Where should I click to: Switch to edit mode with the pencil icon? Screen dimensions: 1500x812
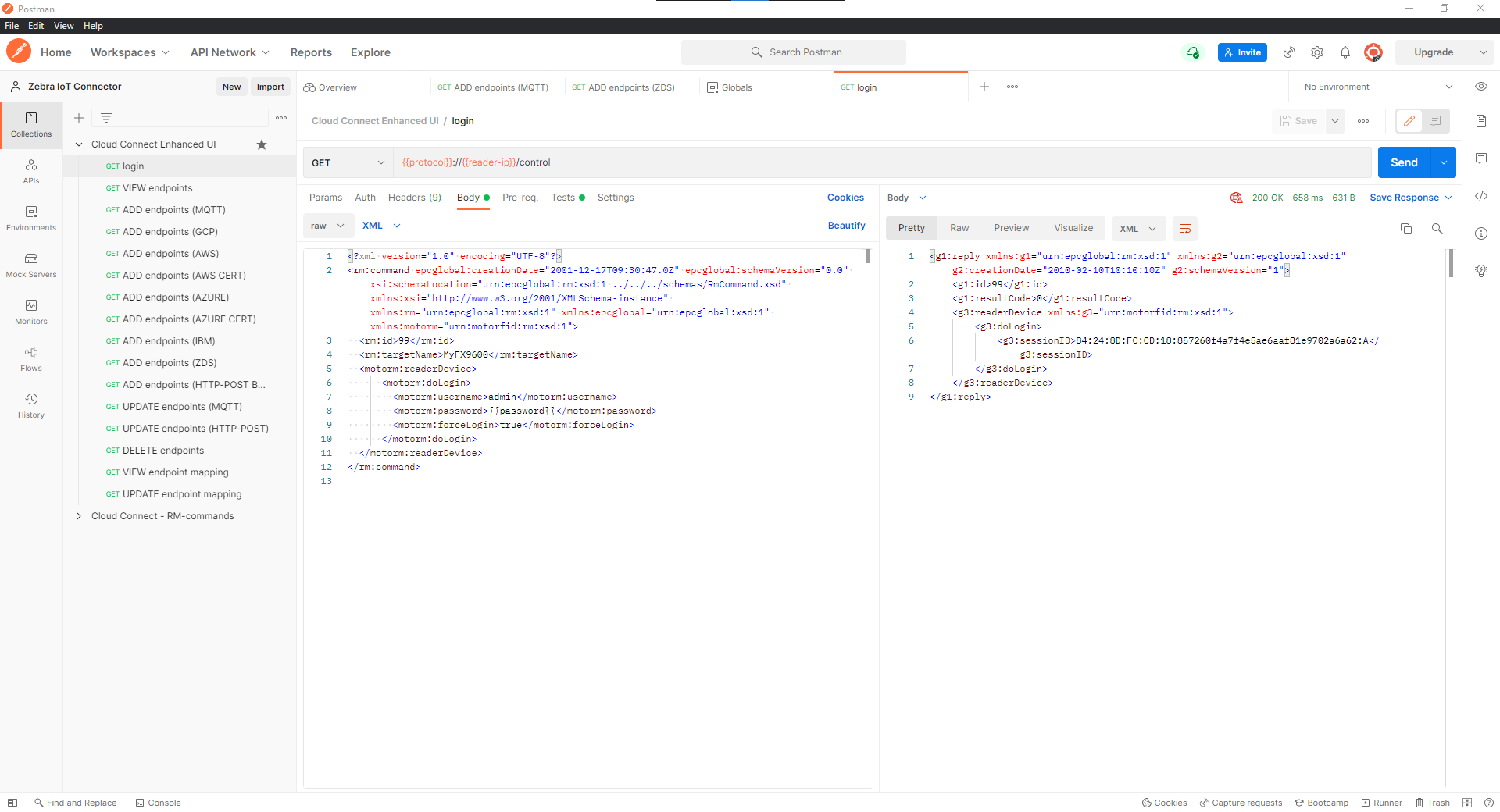tap(1409, 121)
